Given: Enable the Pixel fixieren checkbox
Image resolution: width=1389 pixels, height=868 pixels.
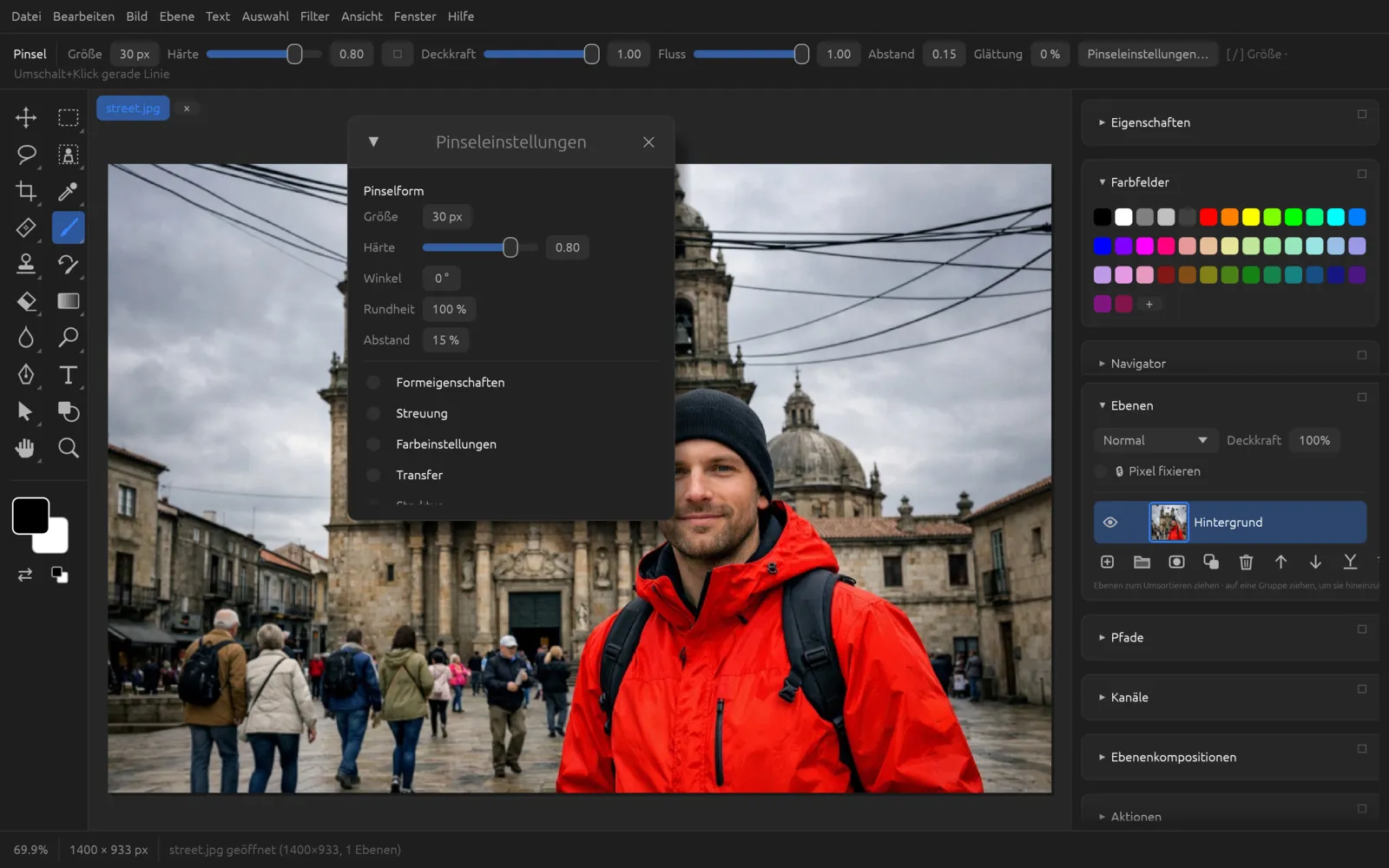Looking at the screenshot, I should pyautogui.click(x=1101, y=471).
